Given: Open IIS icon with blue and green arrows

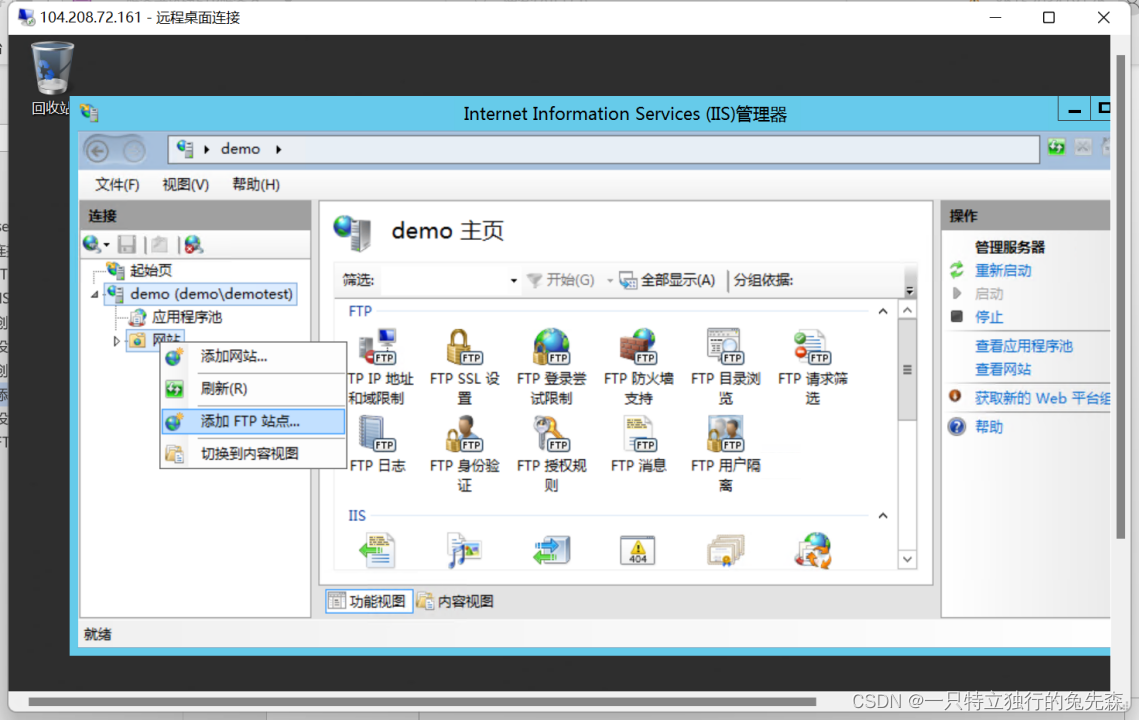Looking at the screenshot, I should coord(551,550).
